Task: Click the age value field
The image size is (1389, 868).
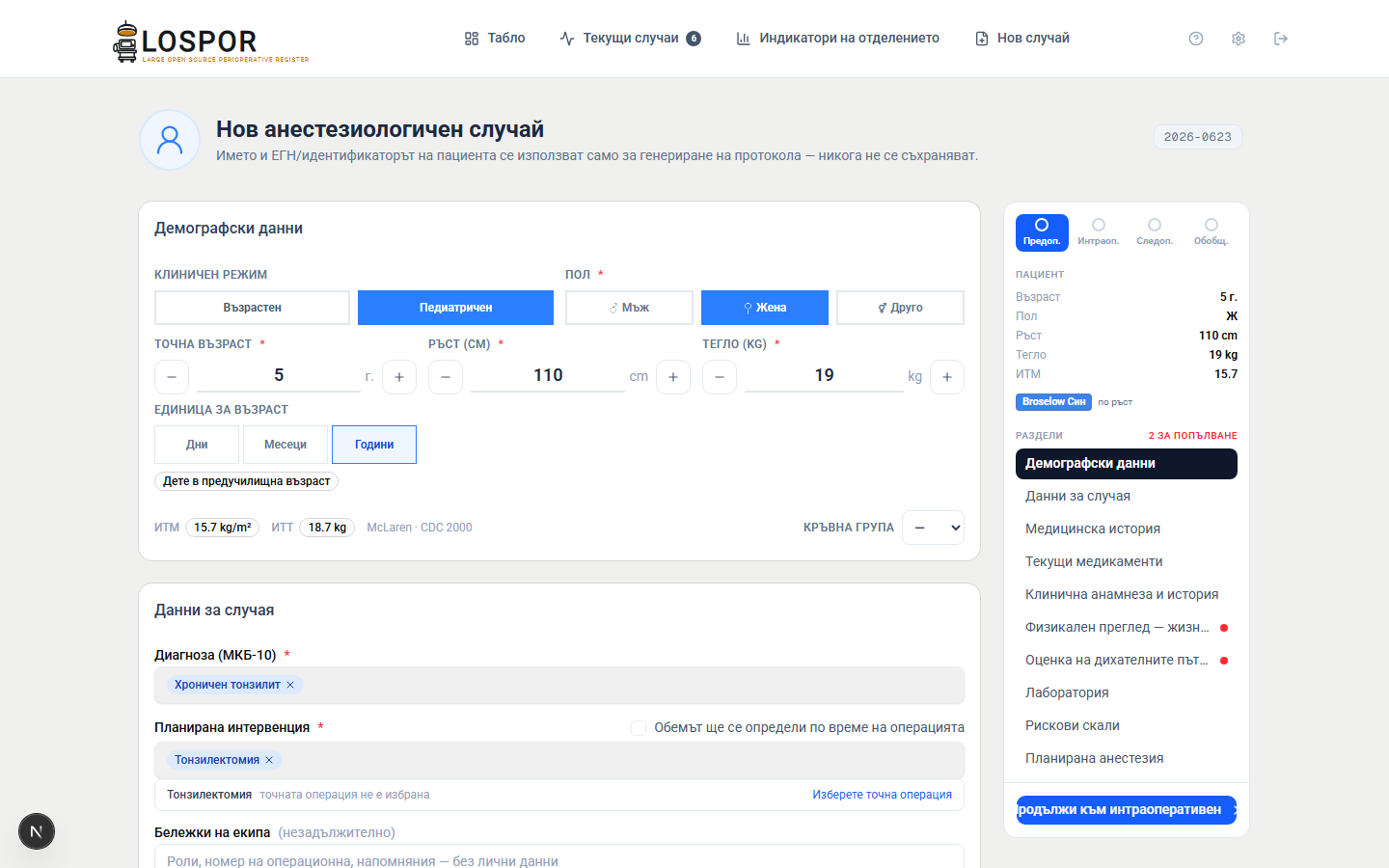Action: (x=279, y=375)
